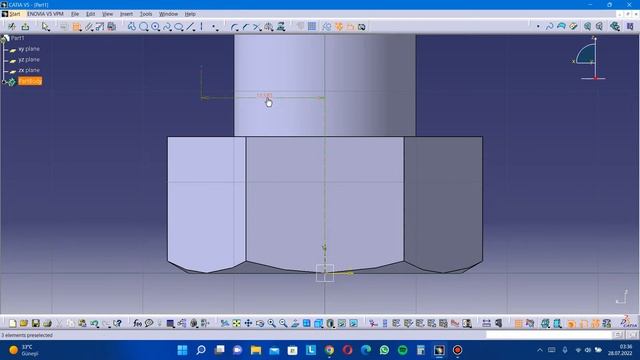Select the xy plane tree item
The height and width of the screenshot is (360, 640).
coord(29,49)
